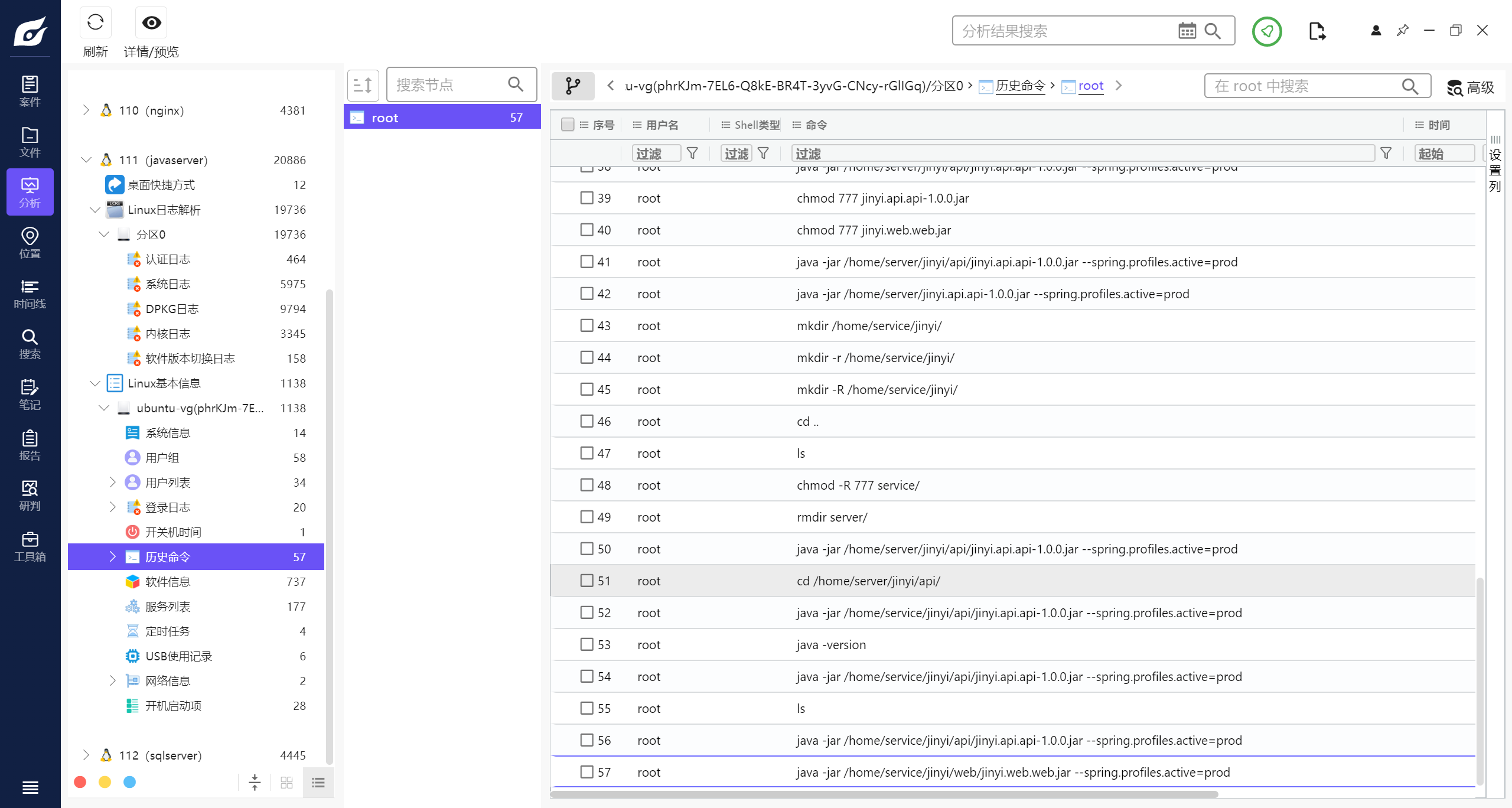Open the 工具箱 toolbox sidebar icon

30,546
